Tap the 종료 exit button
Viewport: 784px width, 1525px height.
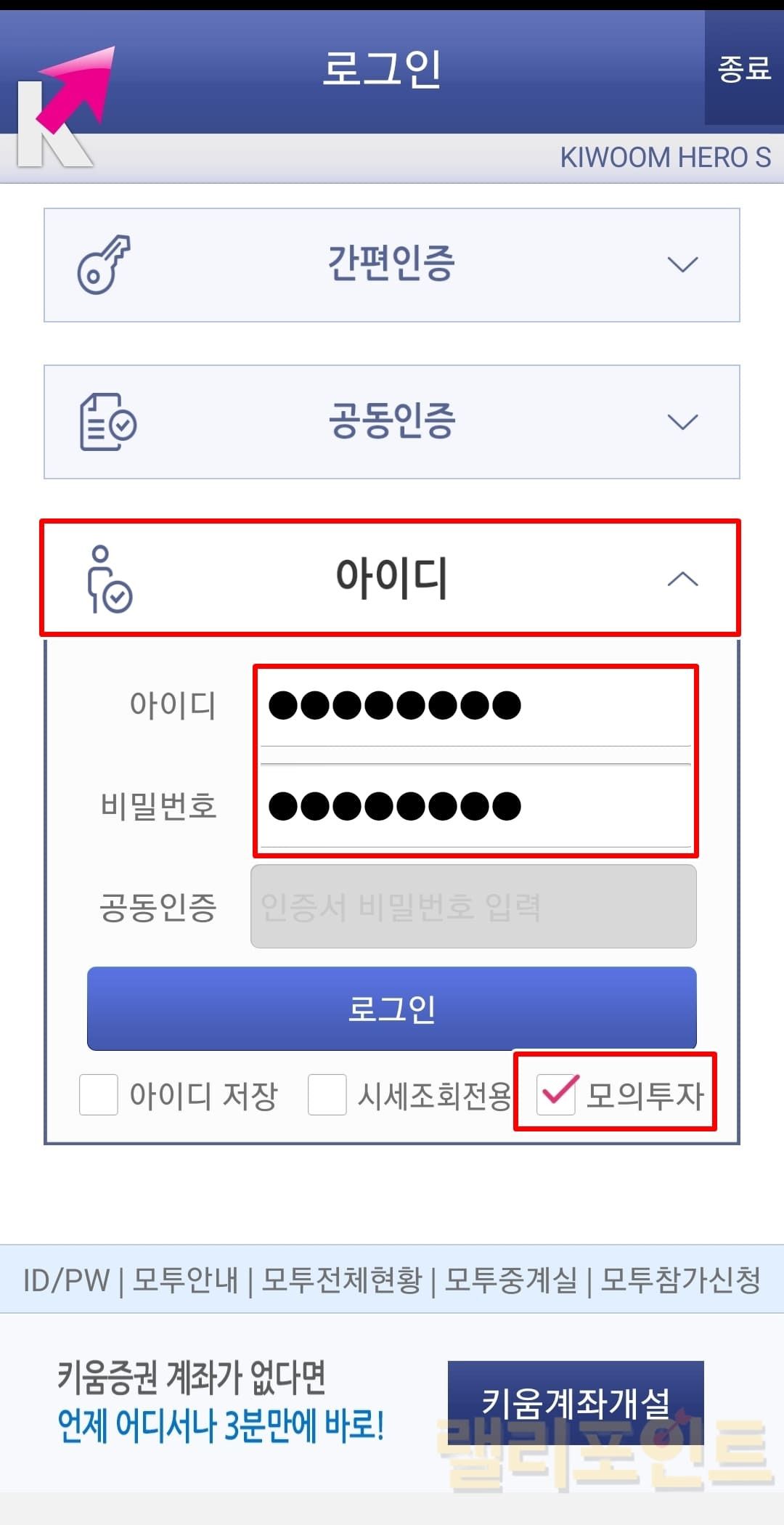pos(744,69)
